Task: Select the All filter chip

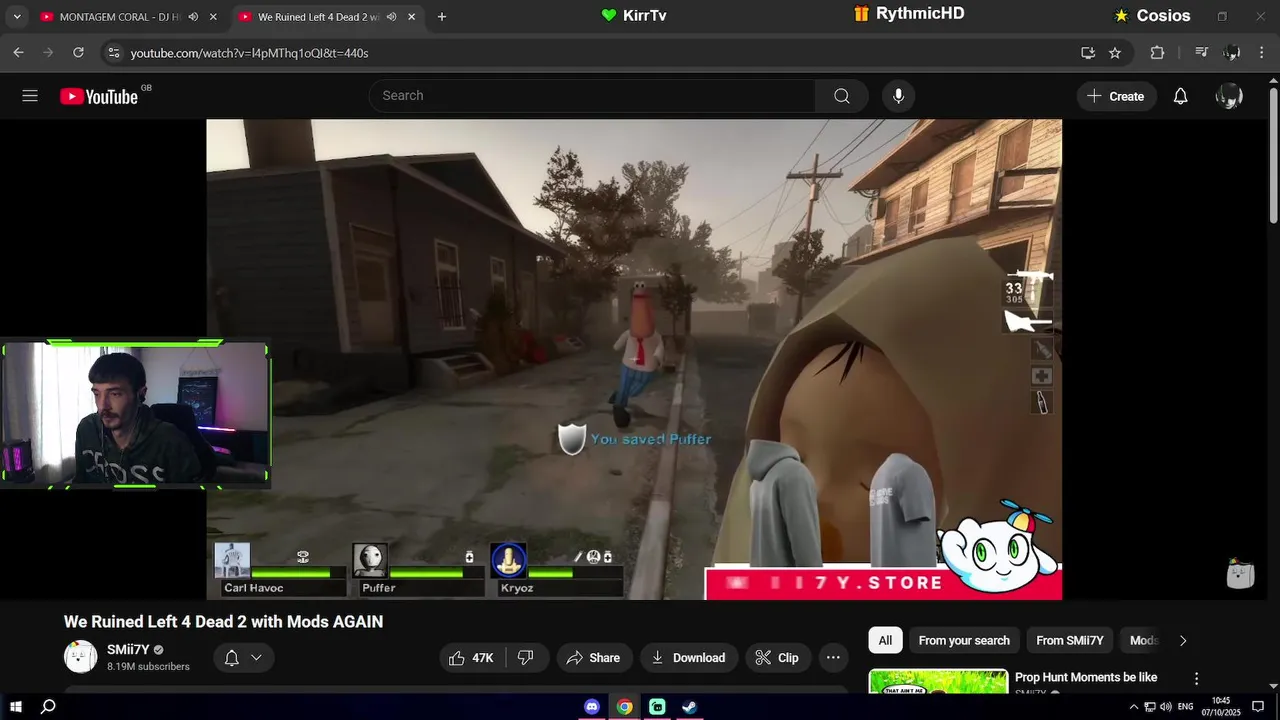Action: (x=885, y=640)
